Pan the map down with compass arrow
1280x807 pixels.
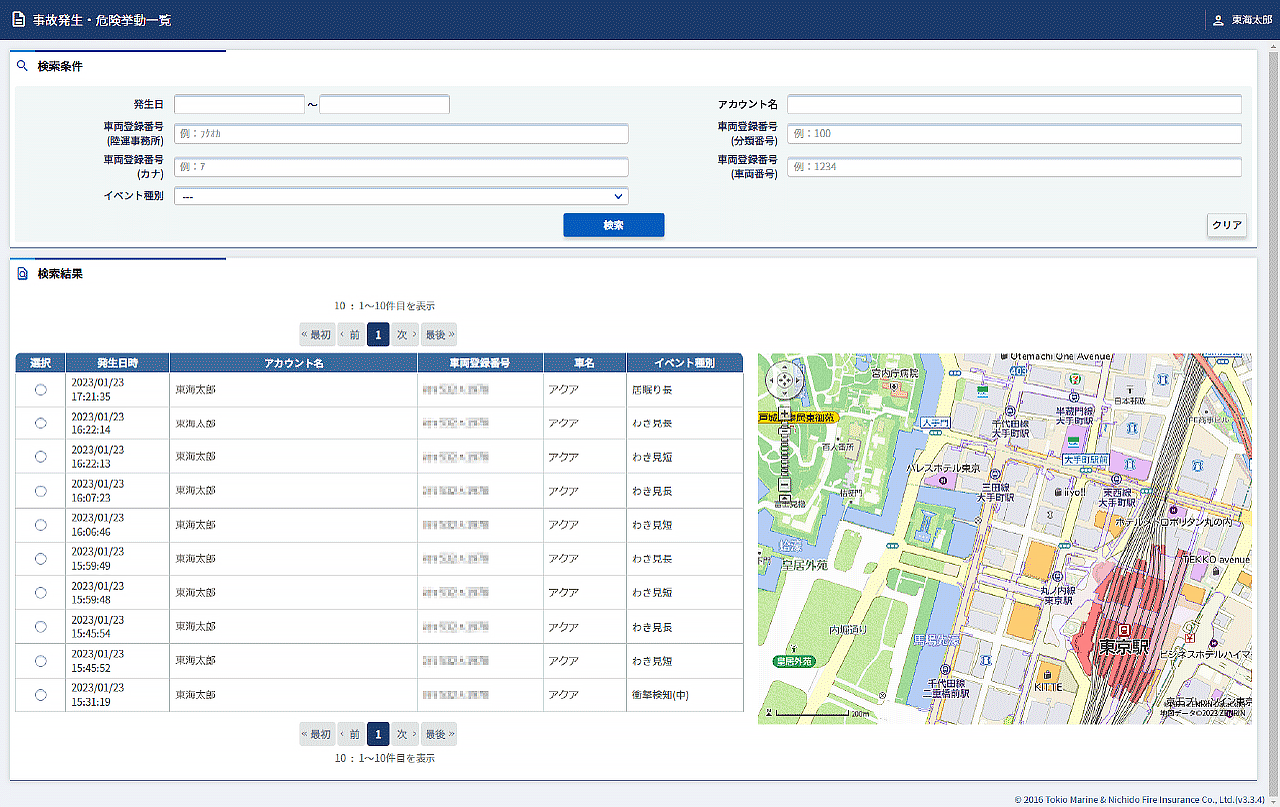(x=784, y=392)
